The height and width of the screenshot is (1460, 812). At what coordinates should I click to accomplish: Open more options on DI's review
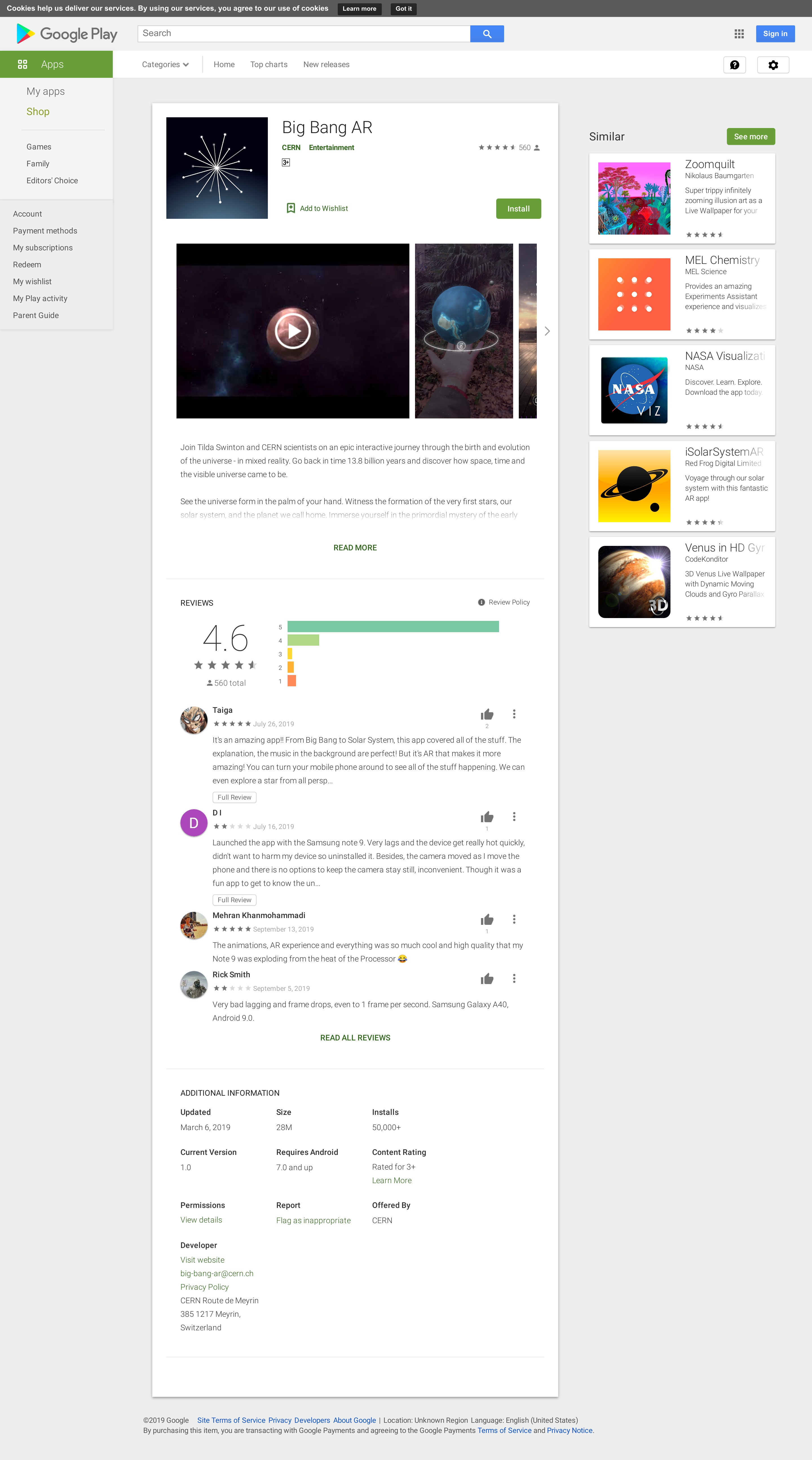point(514,817)
